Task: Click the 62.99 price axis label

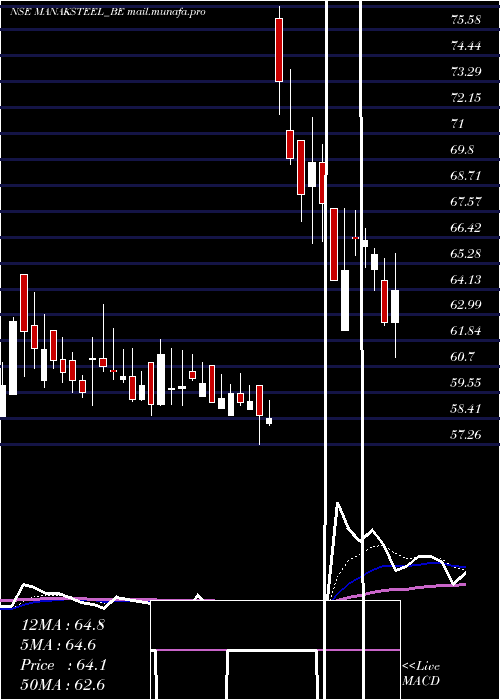Action: point(466,305)
